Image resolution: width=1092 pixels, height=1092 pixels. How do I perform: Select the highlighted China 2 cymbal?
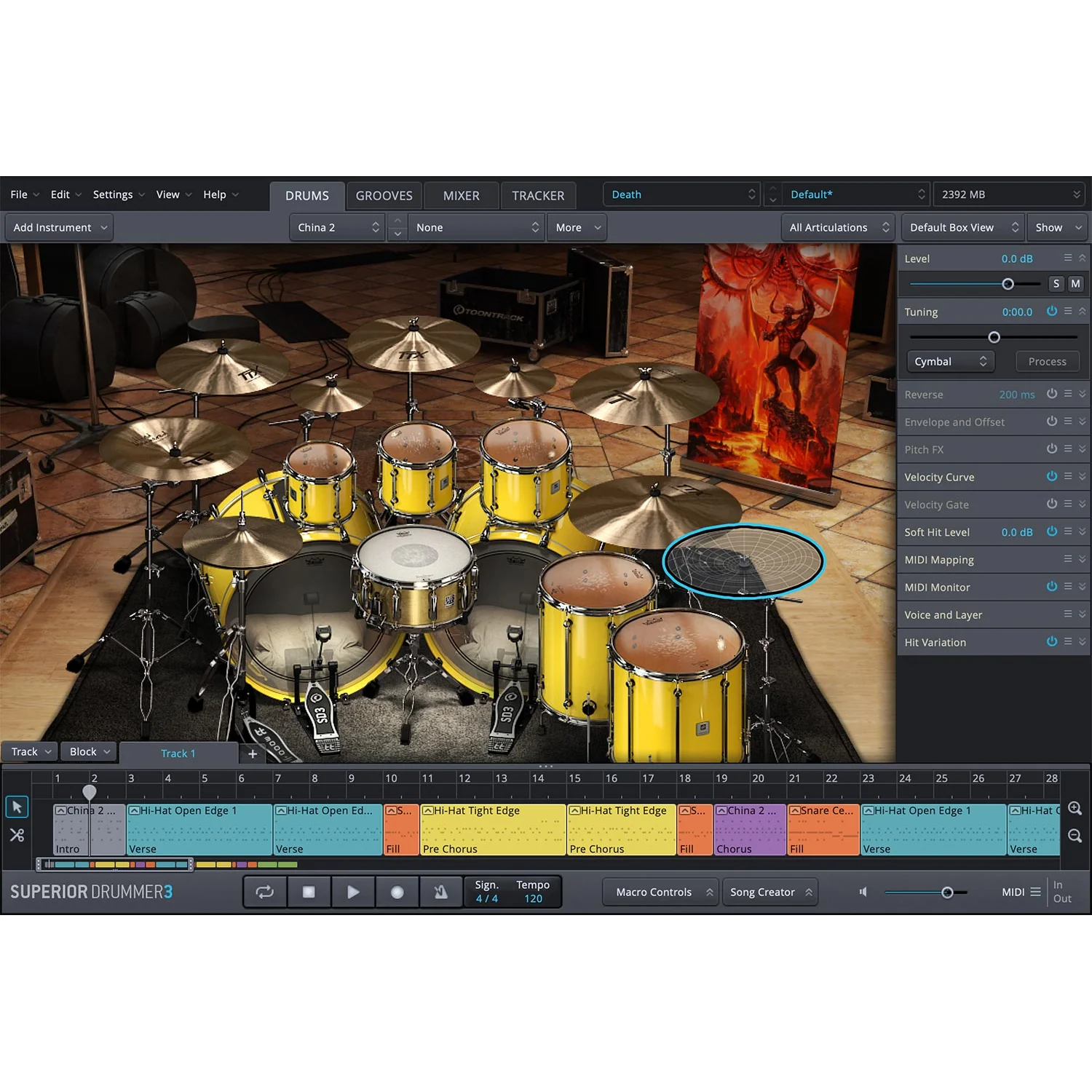point(743,561)
